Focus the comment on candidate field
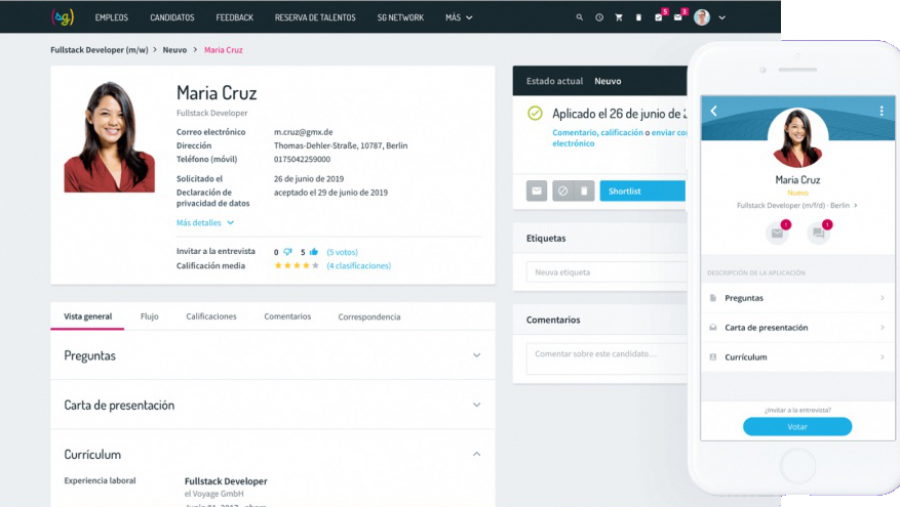This screenshot has height=507, width=900. (x=607, y=358)
